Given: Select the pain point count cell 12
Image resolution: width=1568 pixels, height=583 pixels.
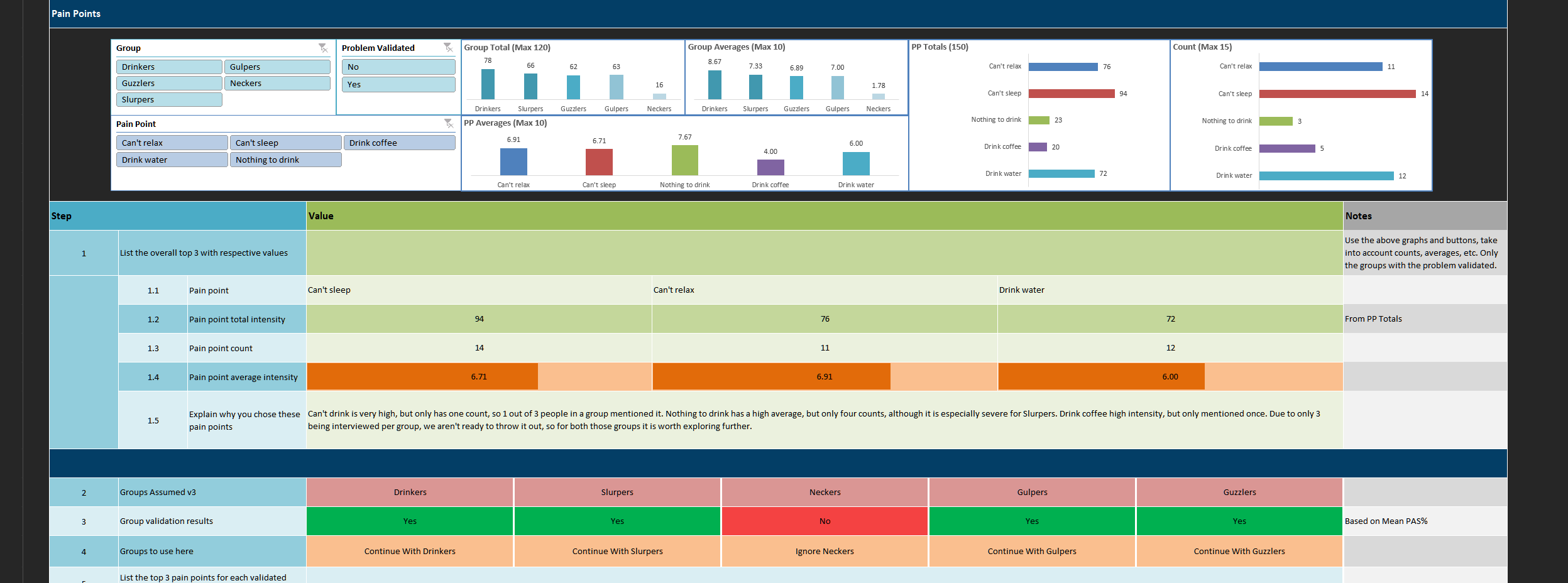Looking at the screenshot, I should coord(1170,347).
